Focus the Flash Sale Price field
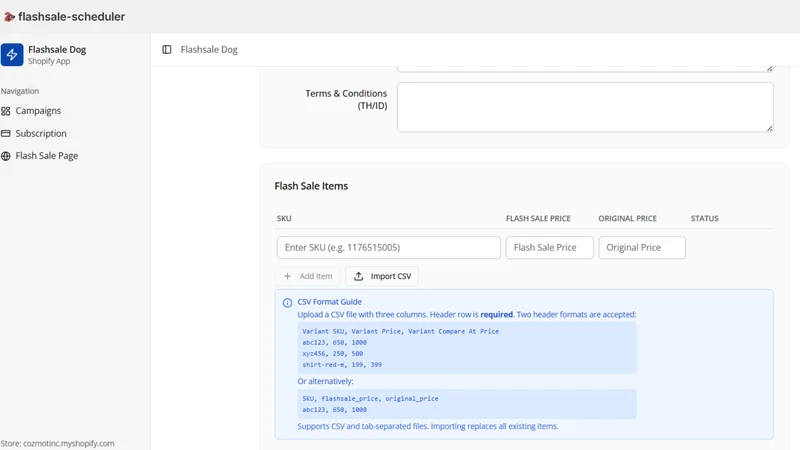The width and height of the screenshot is (800, 450). click(x=549, y=247)
